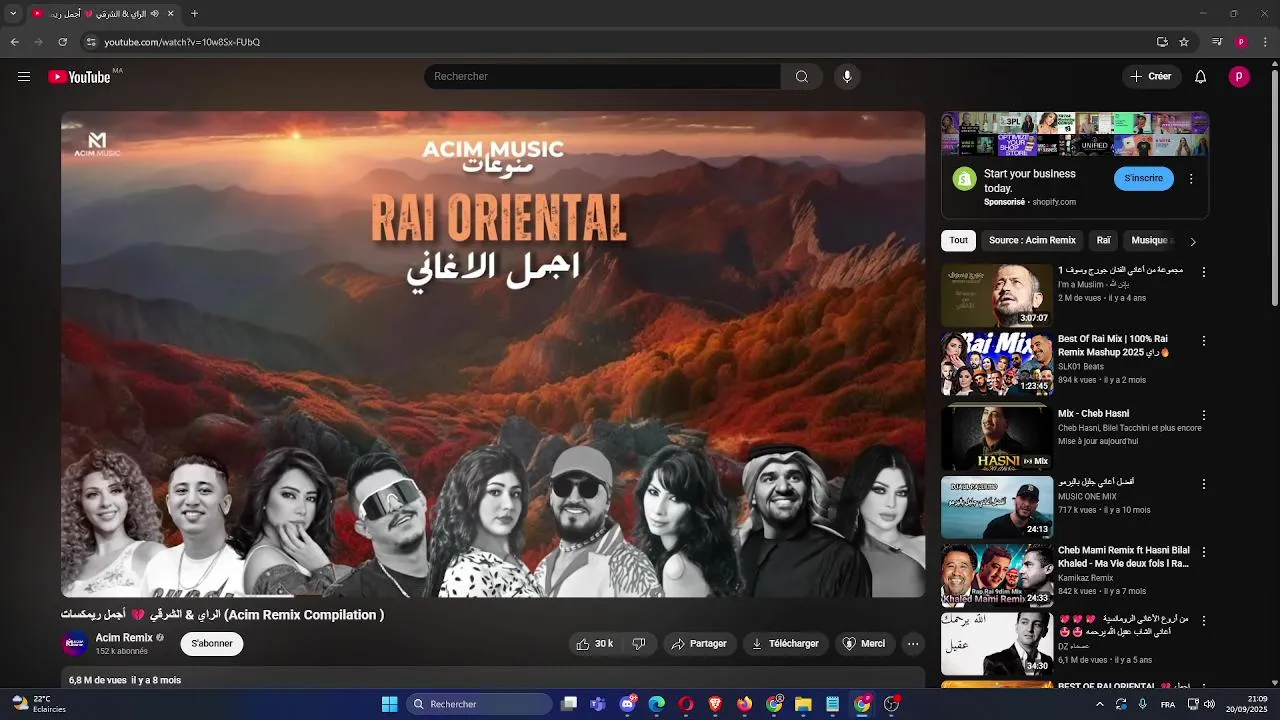Click S'inscrire on the Shopify ad
The height and width of the screenshot is (720, 1280).
tap(1144, 179)
